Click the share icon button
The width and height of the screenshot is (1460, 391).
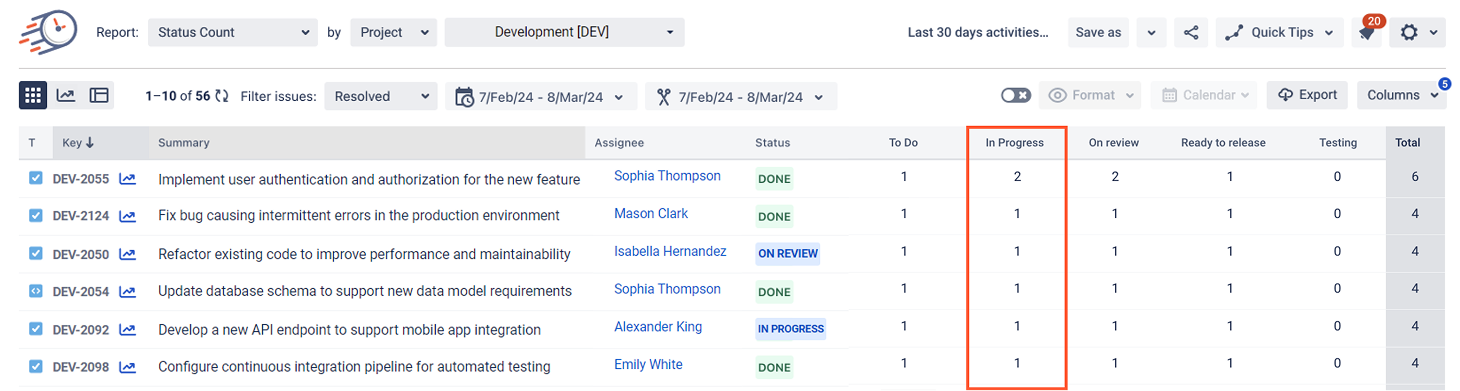point(1191,32)
